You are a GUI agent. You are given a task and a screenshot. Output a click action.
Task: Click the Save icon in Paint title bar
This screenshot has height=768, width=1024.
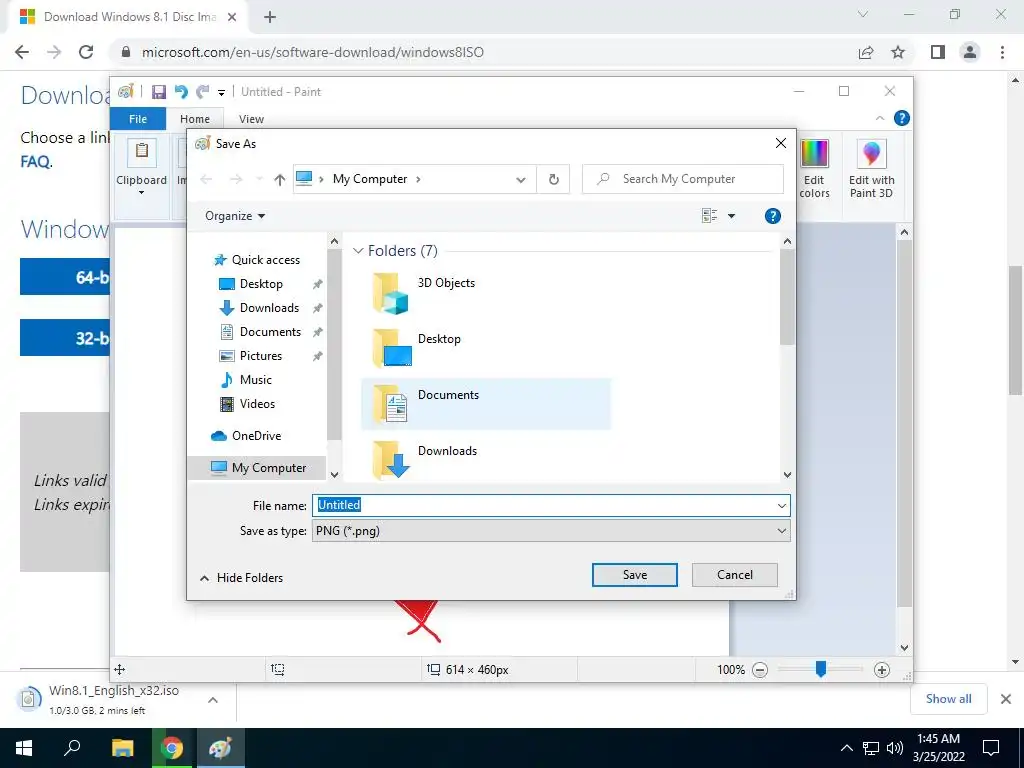click(x=159, y=92)
